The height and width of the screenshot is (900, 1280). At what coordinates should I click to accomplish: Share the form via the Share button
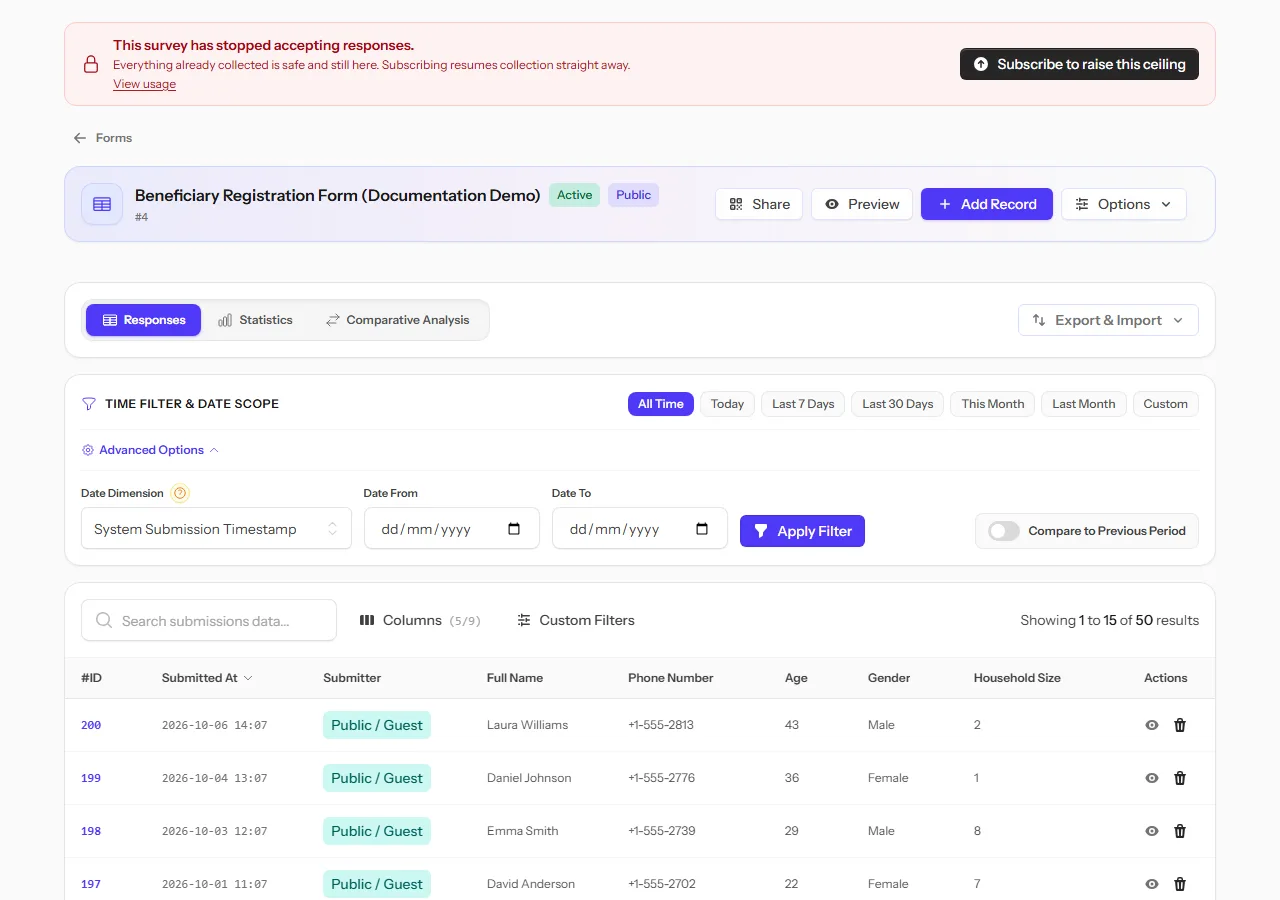coord(759,204)
